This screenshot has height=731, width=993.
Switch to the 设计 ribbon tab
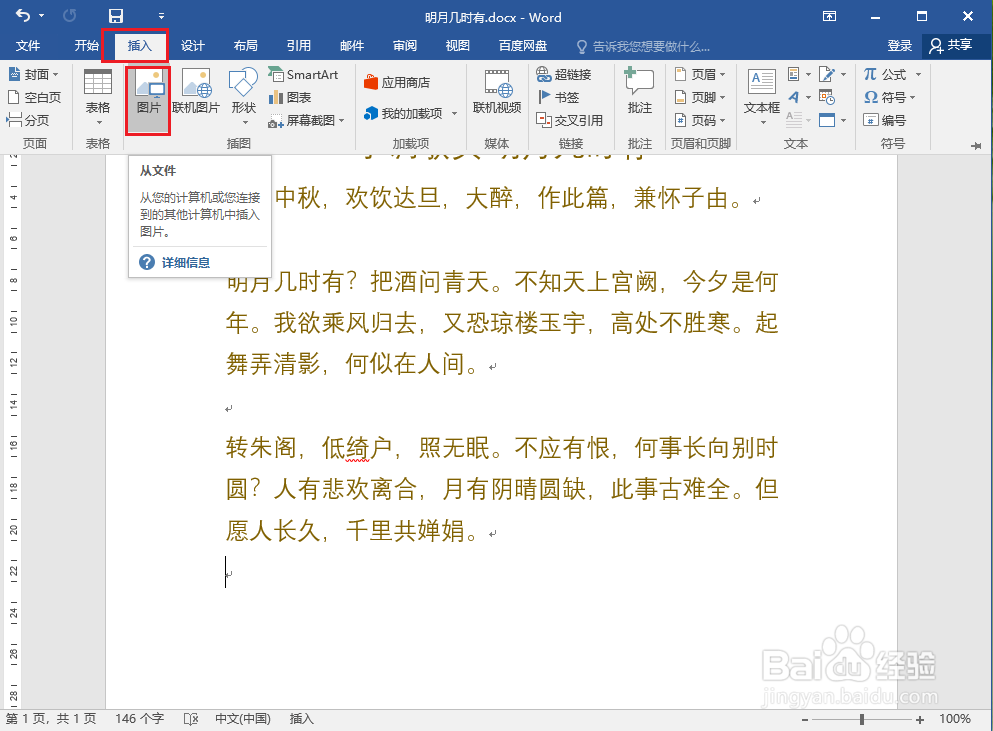pos(193,45)
